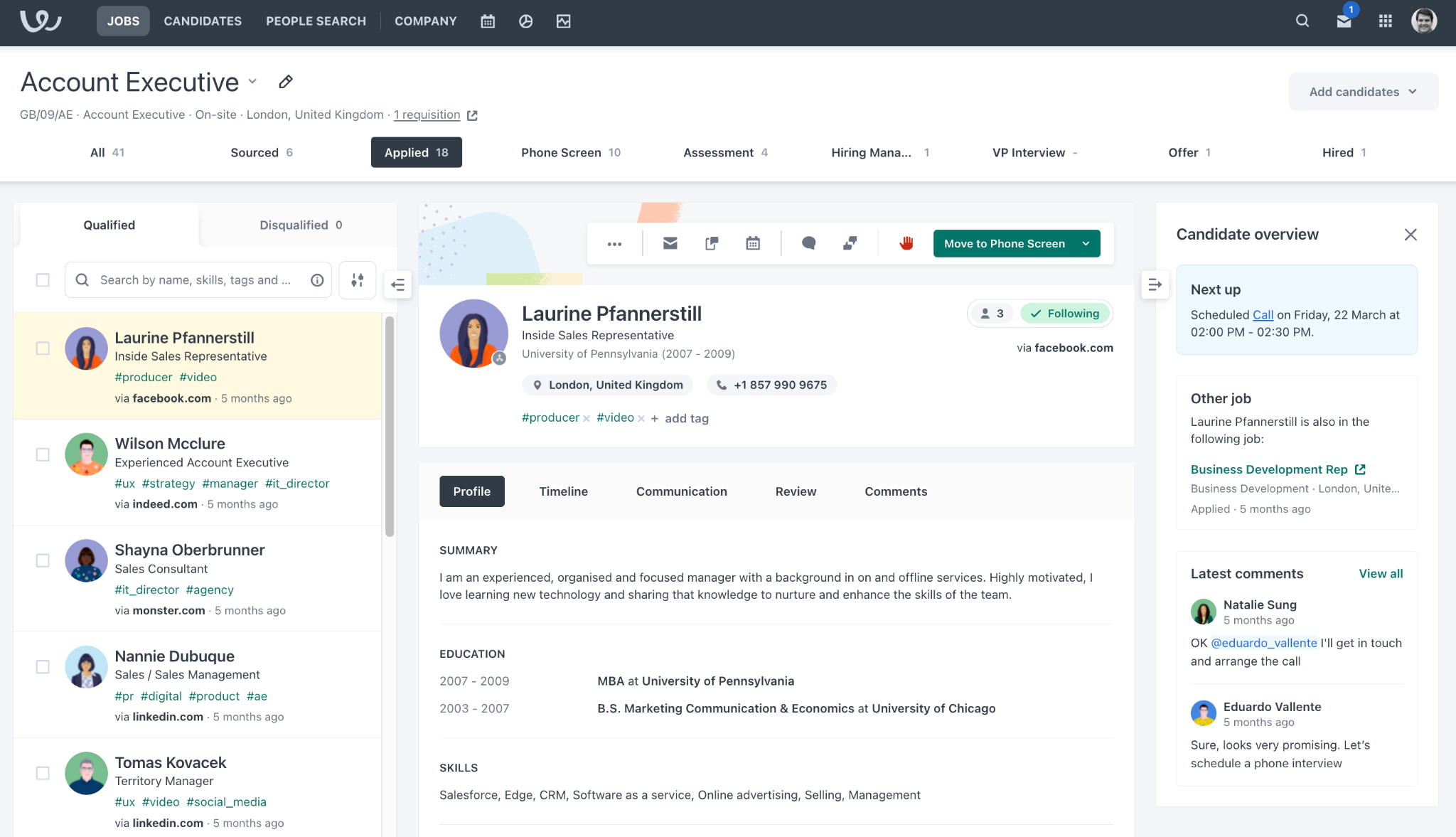Click the speech bubble comment icon
Image resolution: width=1456 pixels, height=837 pixels.
(808, 243)
